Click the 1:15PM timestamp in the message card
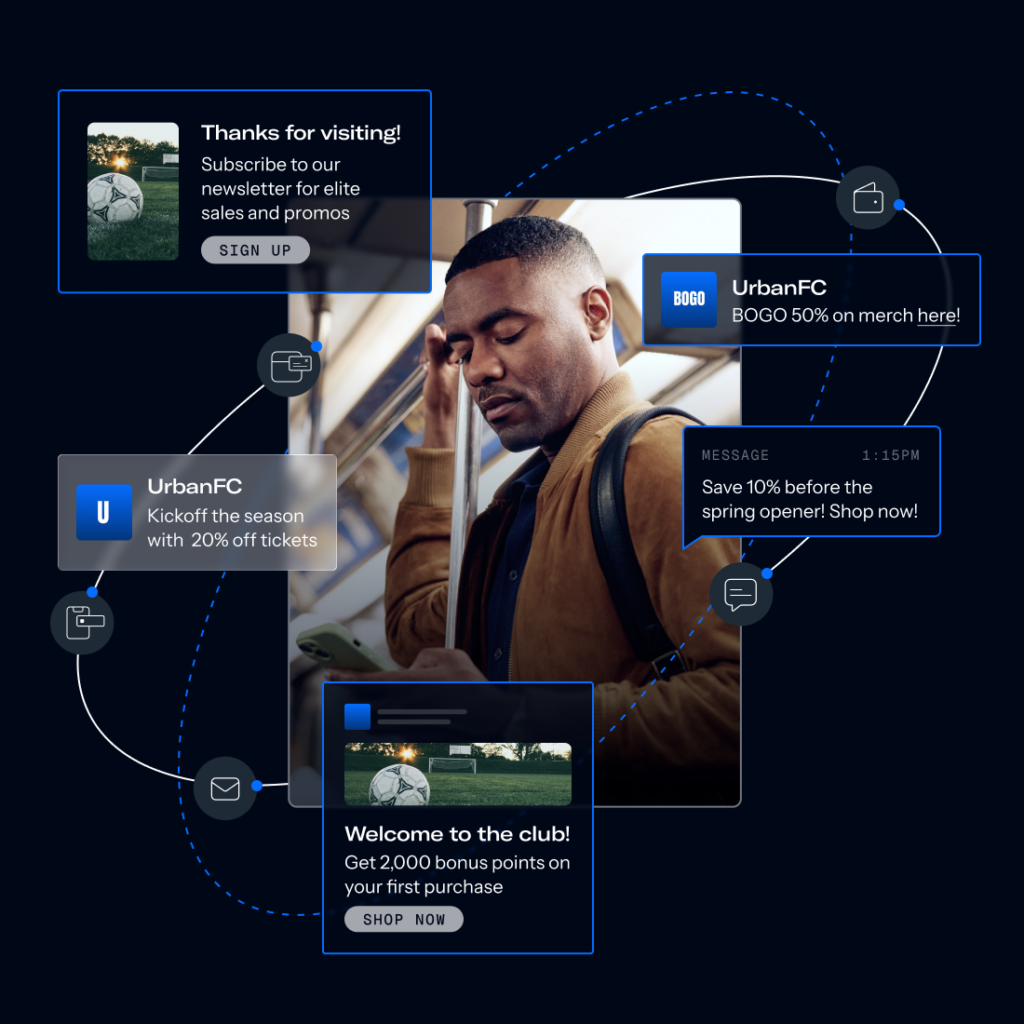The height and width of the screenshot is (1024, 1024). tap(890, 455)
